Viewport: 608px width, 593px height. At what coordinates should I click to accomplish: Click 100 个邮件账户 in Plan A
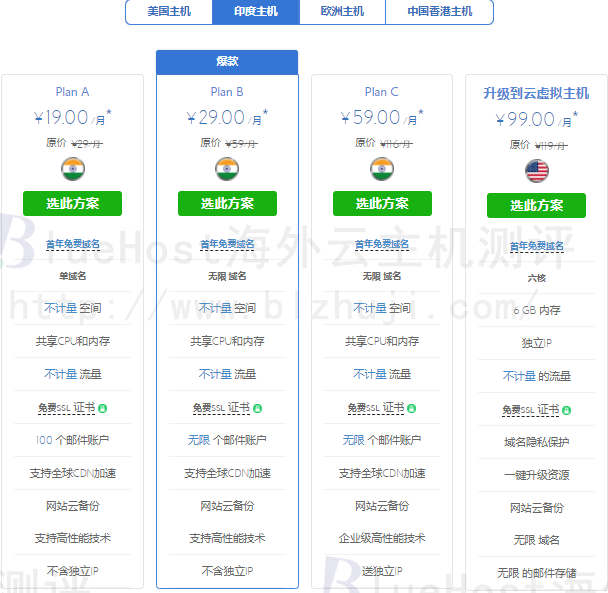[x=73, y=440]
